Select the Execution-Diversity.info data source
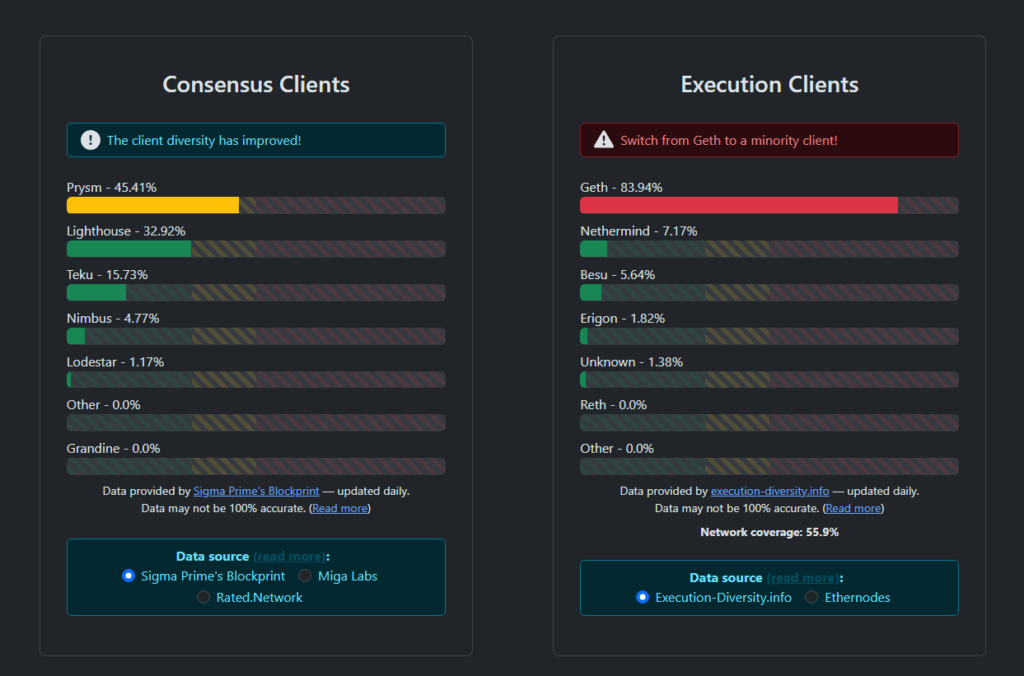Screen dimensions: 1024x676 [x=642, y=597]
